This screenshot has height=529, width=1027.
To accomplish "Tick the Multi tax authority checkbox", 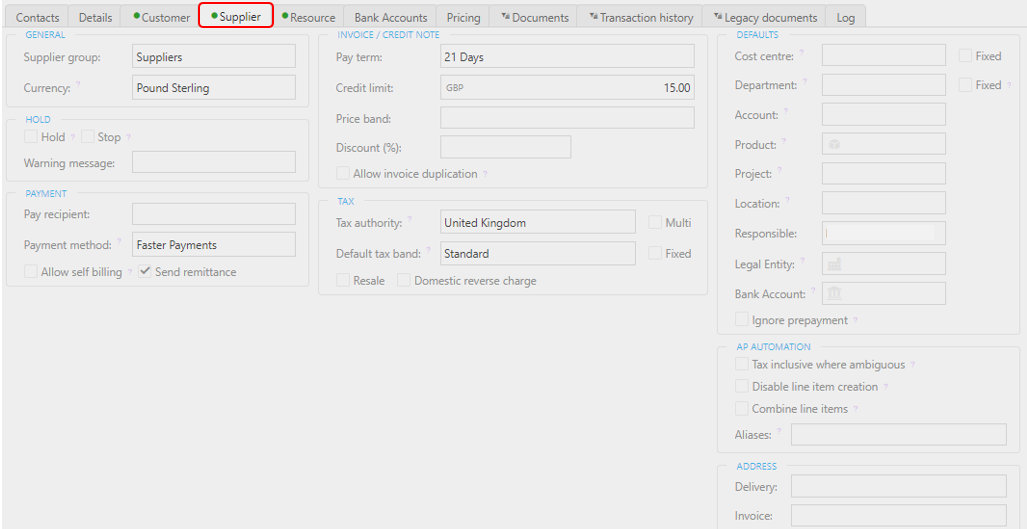I will pyautogui.click(x=655, y=223).
